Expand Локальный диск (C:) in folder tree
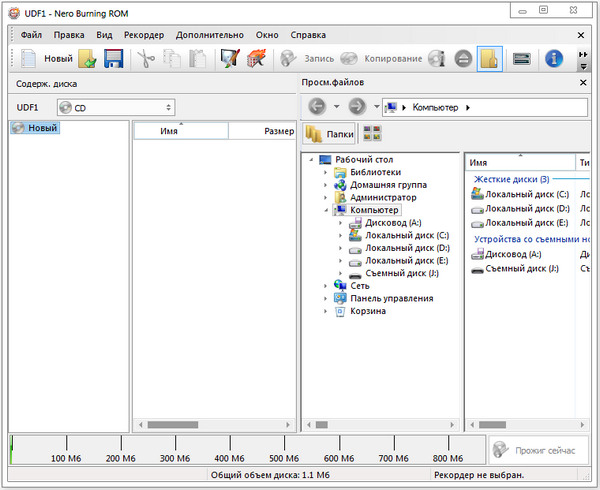 [341, 236]
